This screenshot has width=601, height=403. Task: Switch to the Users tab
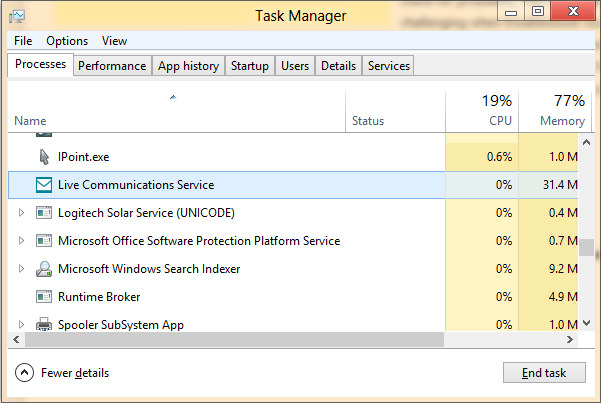295,66
